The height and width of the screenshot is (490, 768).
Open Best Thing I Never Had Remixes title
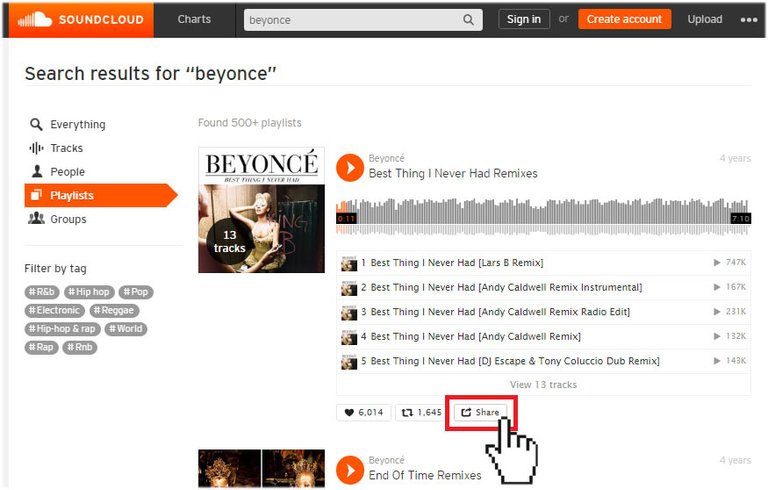click(453, 173)
